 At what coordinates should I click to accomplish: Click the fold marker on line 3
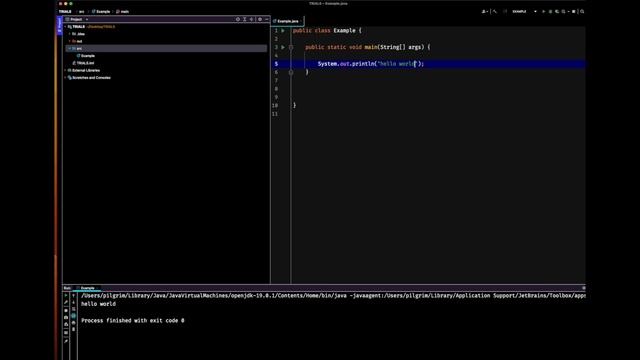click(x=291, y=47)
